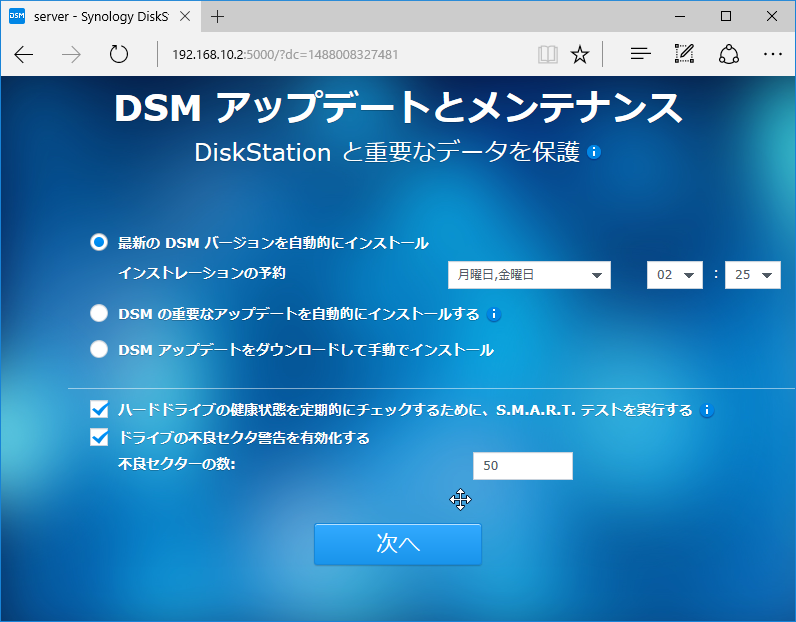Click DSM favicon on the browser tab
Image resolution: width=796 pixels, height=622 pixels.
[17, 16]
